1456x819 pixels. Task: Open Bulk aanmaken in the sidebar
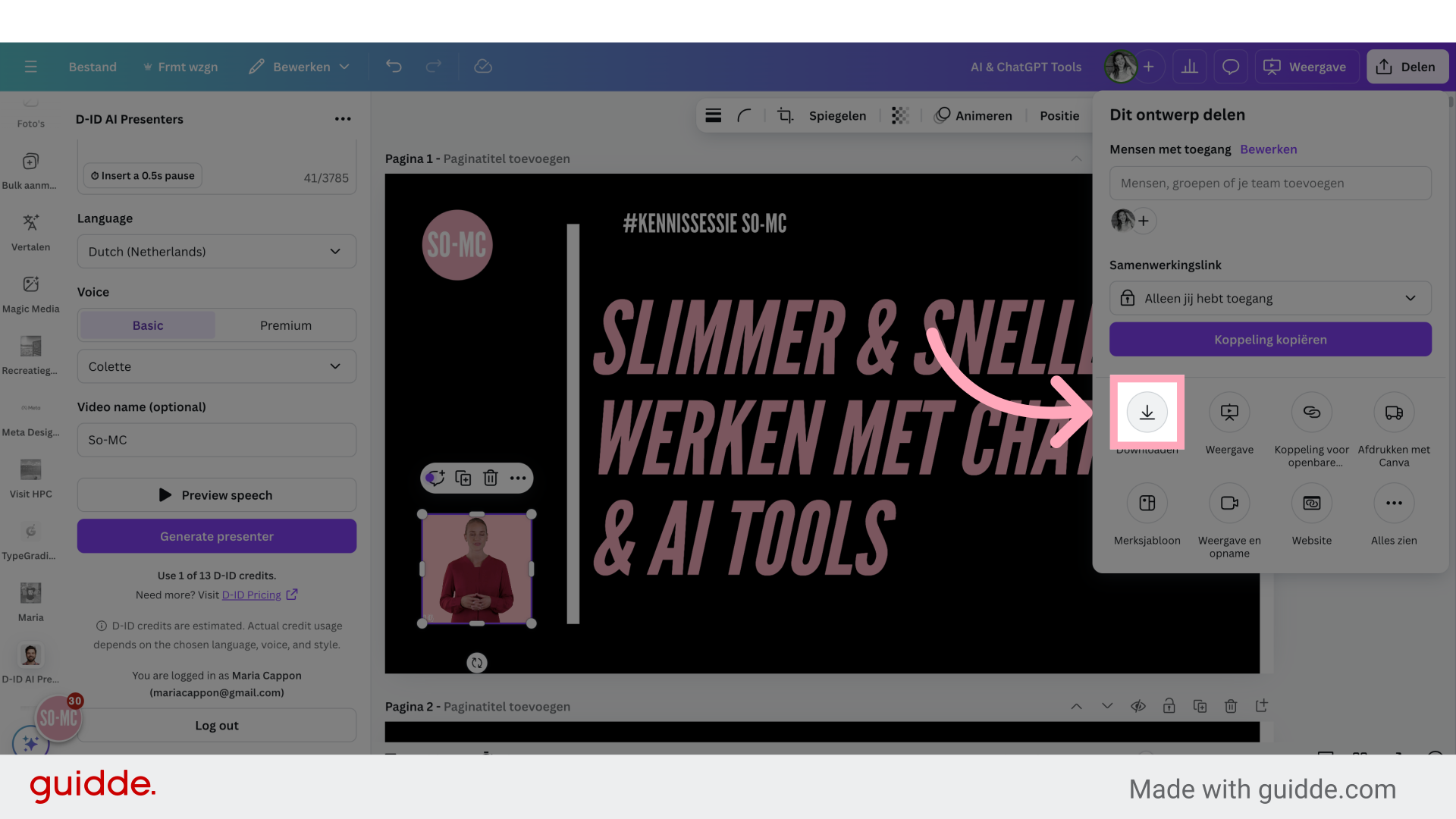(30, 171)
